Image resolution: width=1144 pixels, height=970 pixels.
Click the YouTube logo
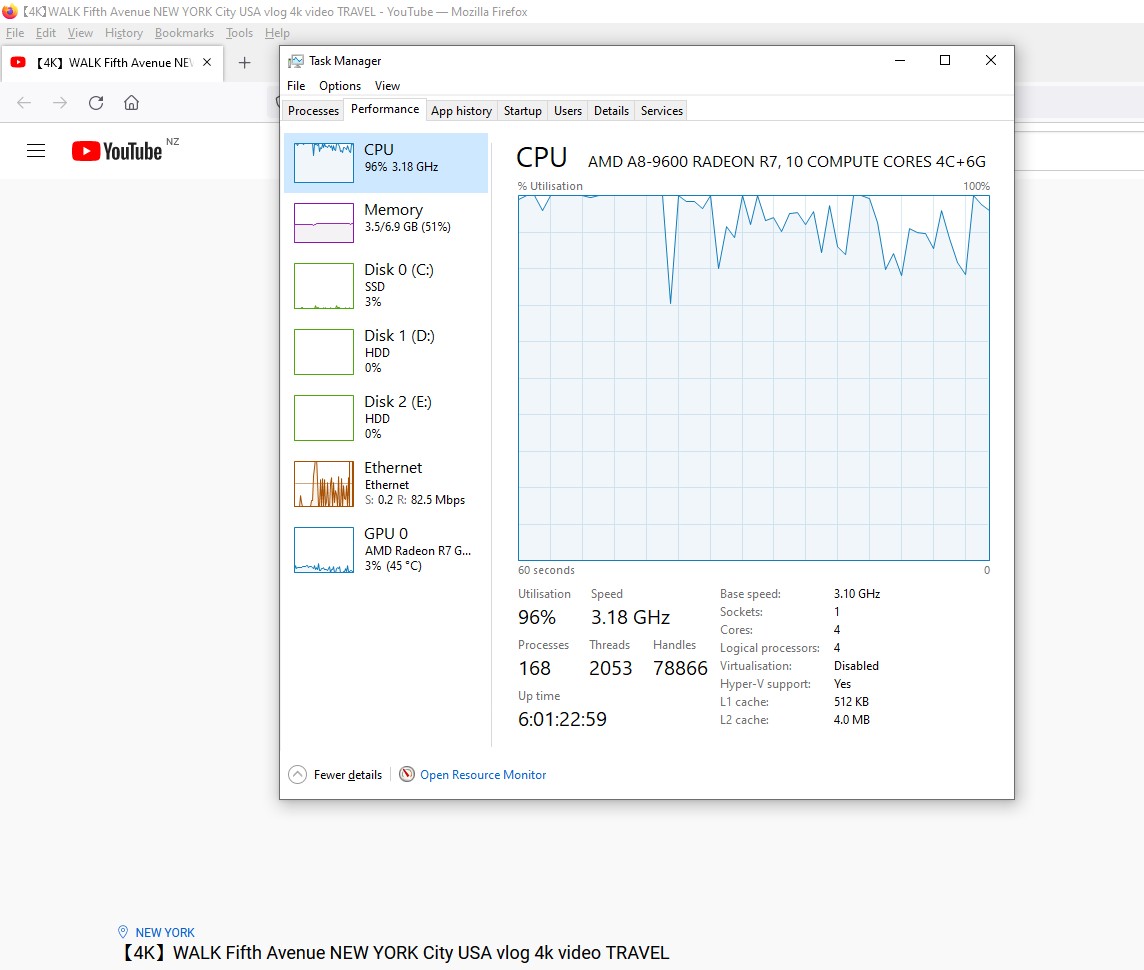click(x=117, y=151)
